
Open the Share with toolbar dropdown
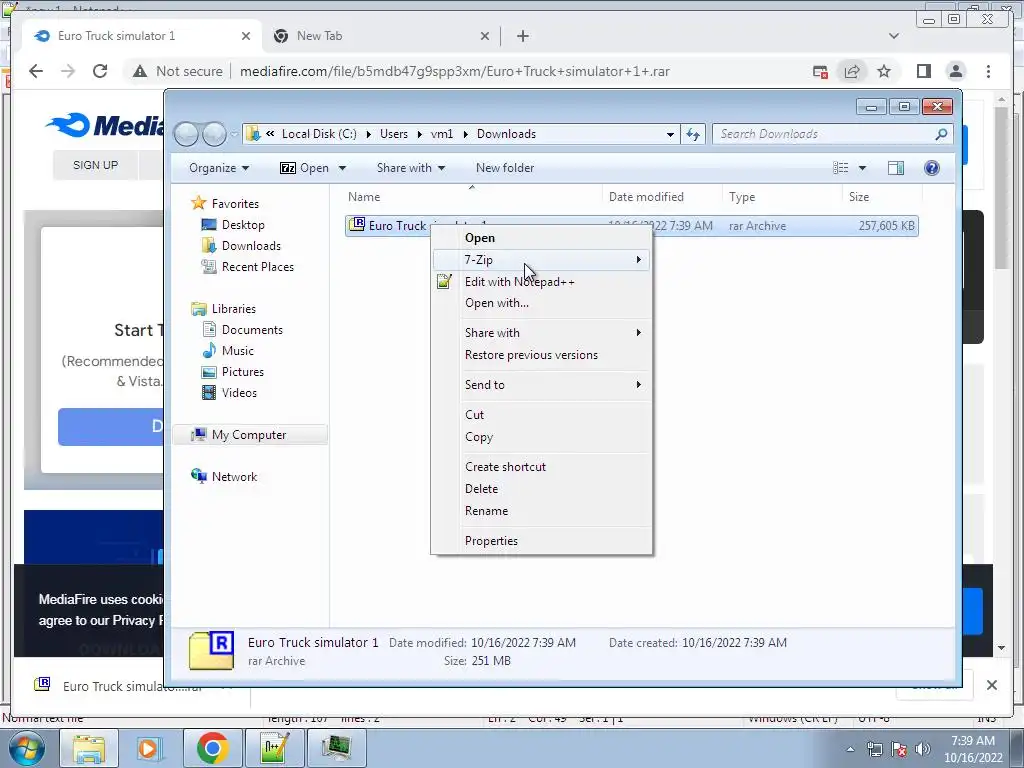[x=411, y=168]
